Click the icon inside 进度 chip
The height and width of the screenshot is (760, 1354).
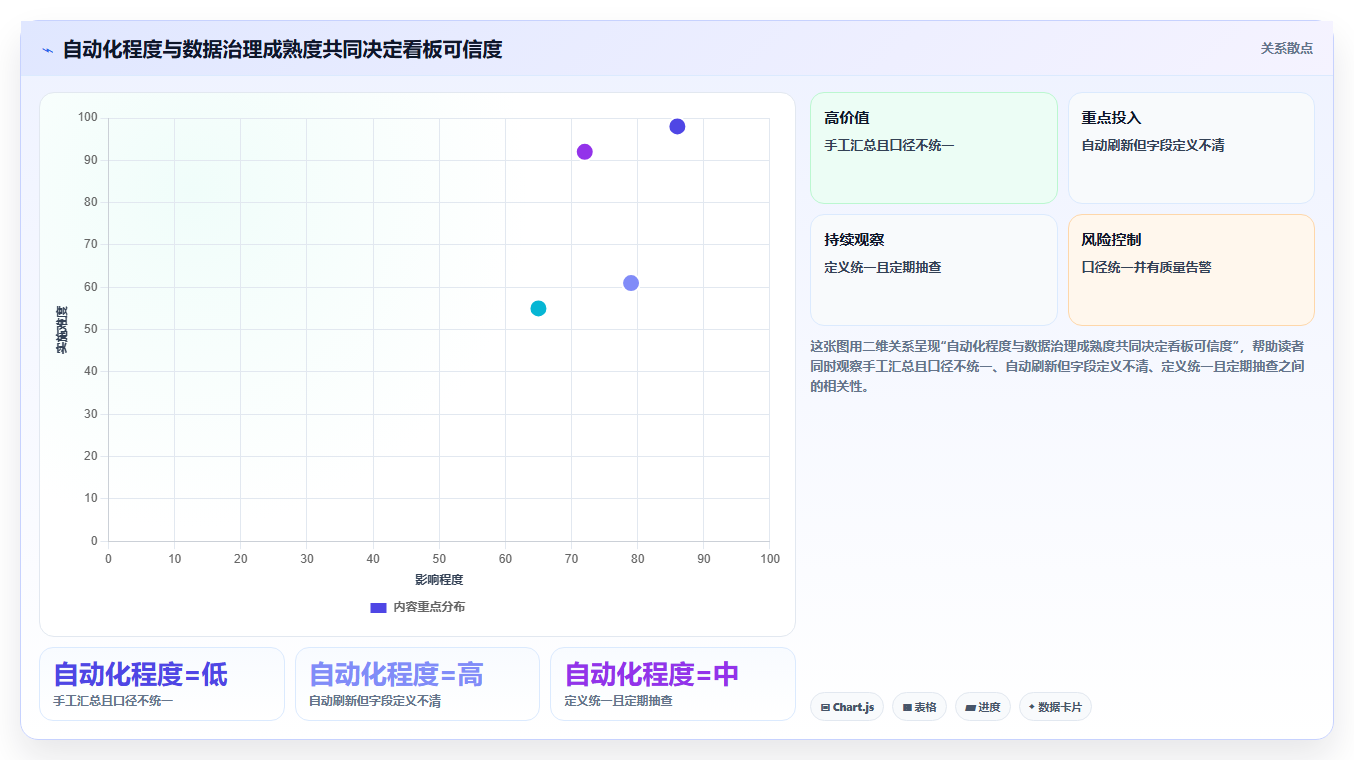[x=970, y=707]
